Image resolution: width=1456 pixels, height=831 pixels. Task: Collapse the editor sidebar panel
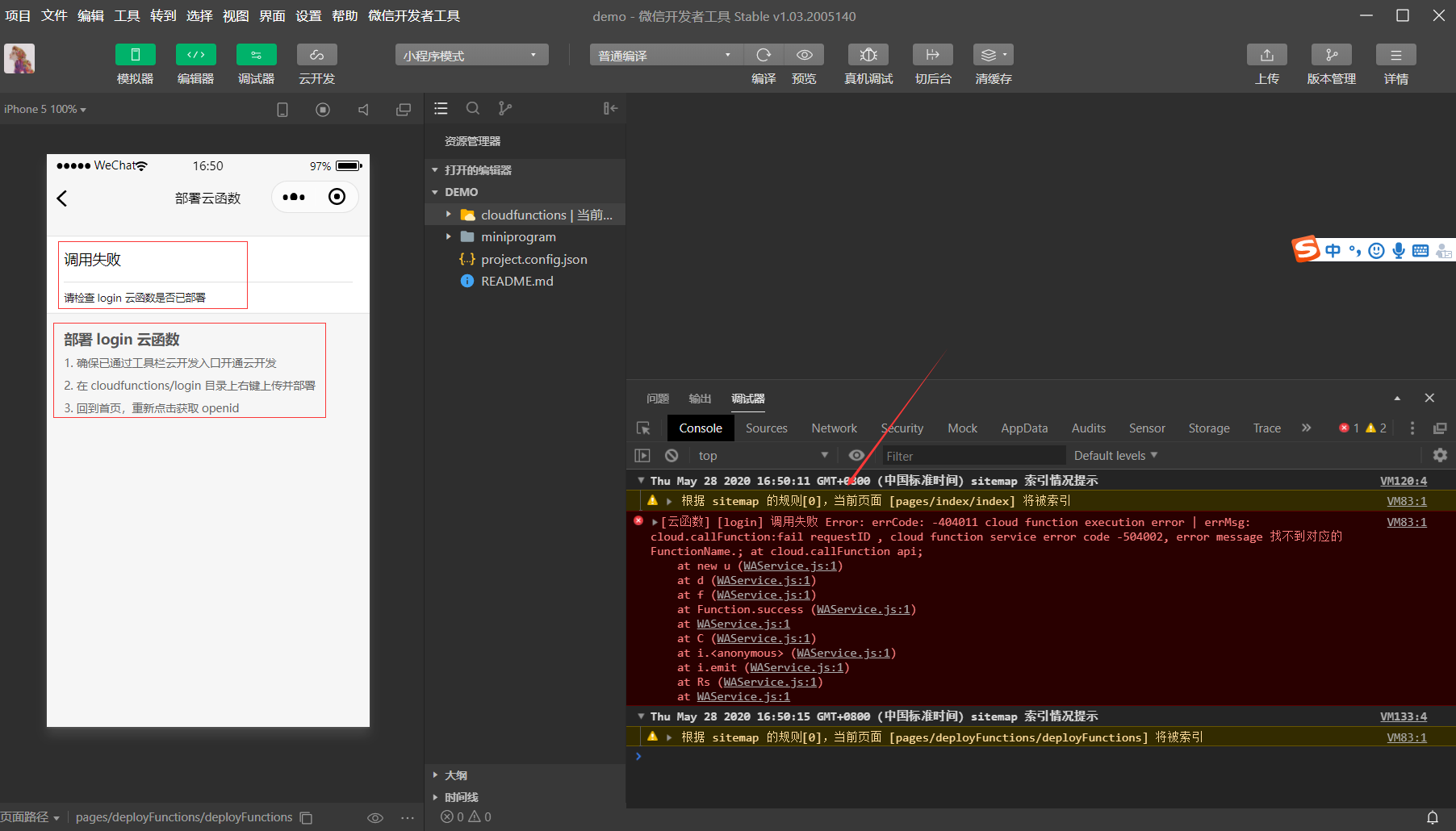pyautogui.click(x=610, y=108)
